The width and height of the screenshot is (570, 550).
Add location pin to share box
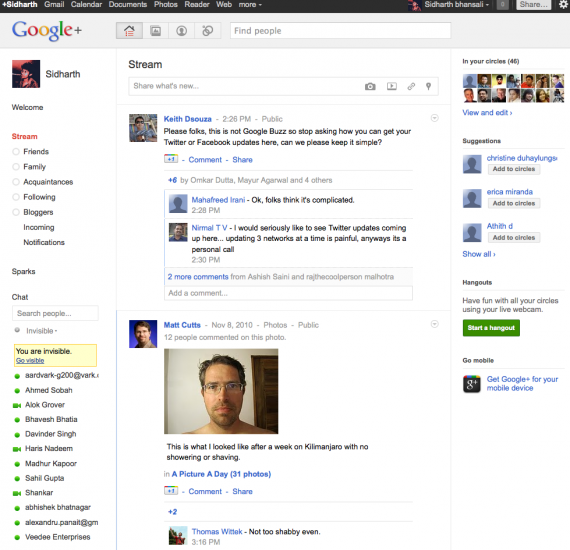(428, 86)
